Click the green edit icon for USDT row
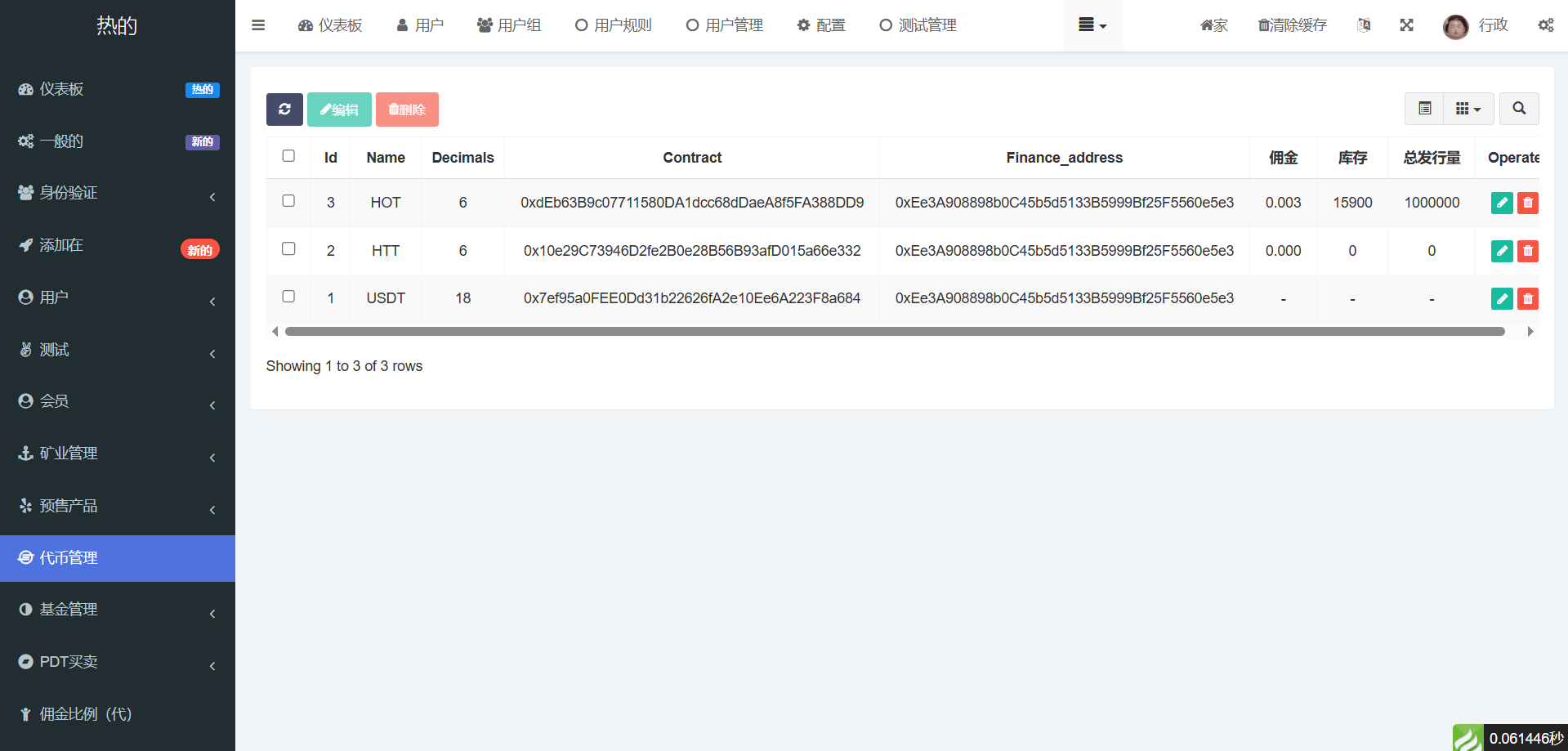This screenshot has height=751, width=1568. [1501, 299]
